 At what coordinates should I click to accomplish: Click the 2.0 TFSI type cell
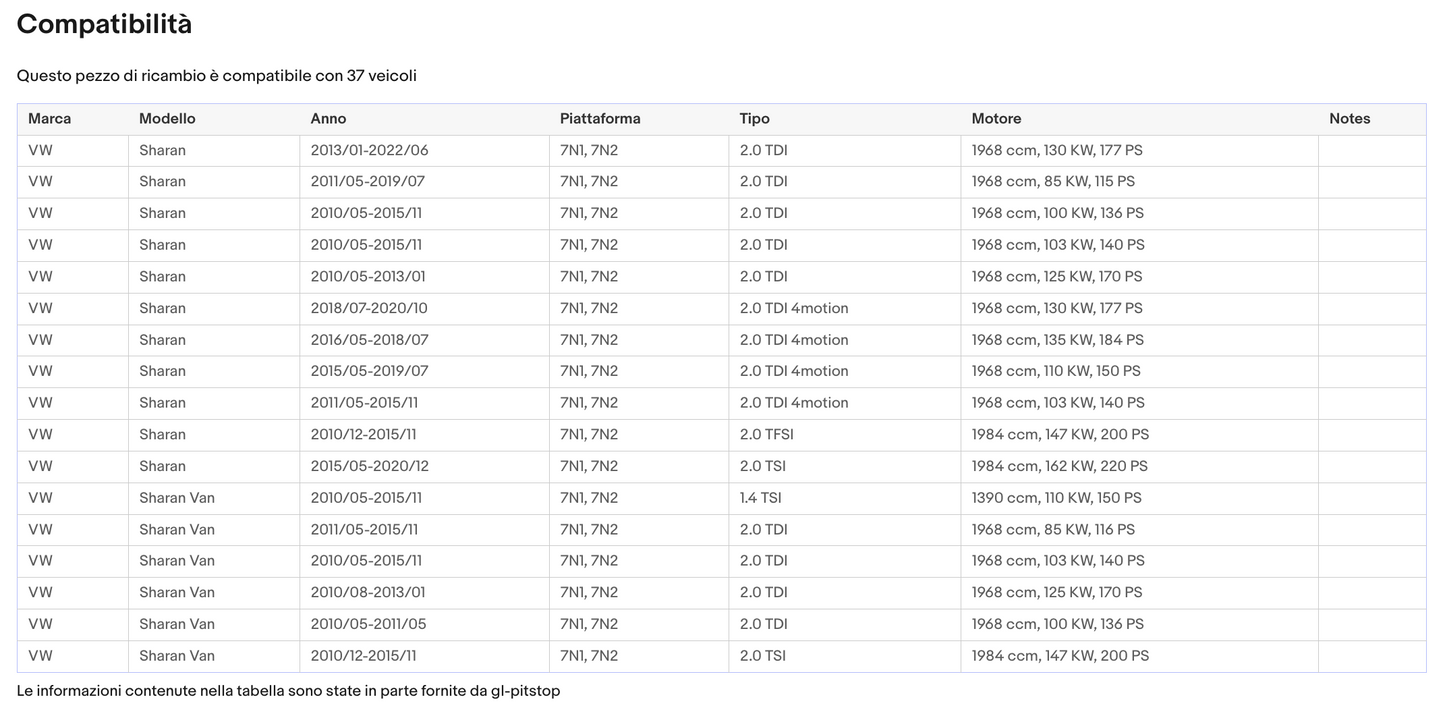click(x=766, y=434)
